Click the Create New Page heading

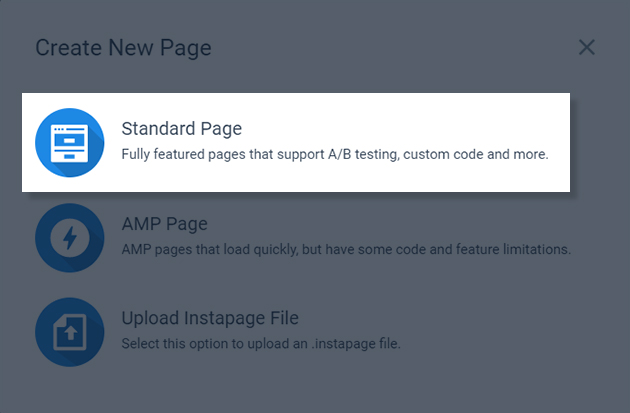point(123,48)
